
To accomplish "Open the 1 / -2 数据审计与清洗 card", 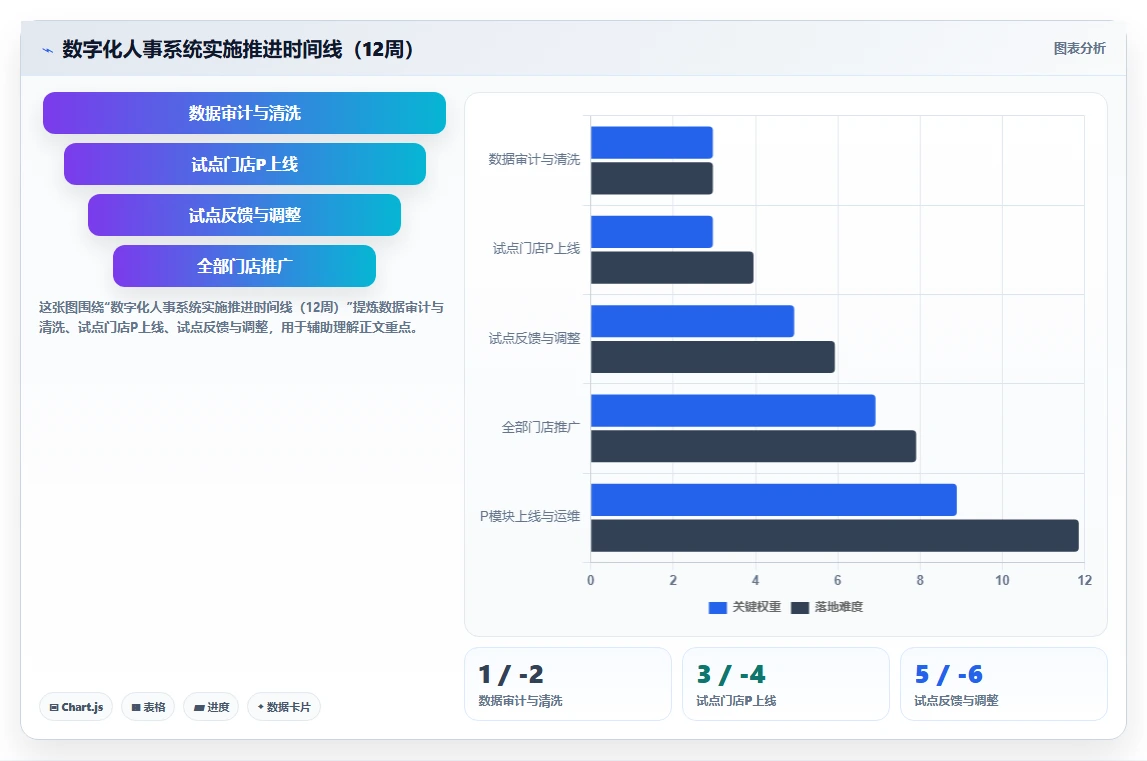I will pyautogui.click(x=568, y=683).
